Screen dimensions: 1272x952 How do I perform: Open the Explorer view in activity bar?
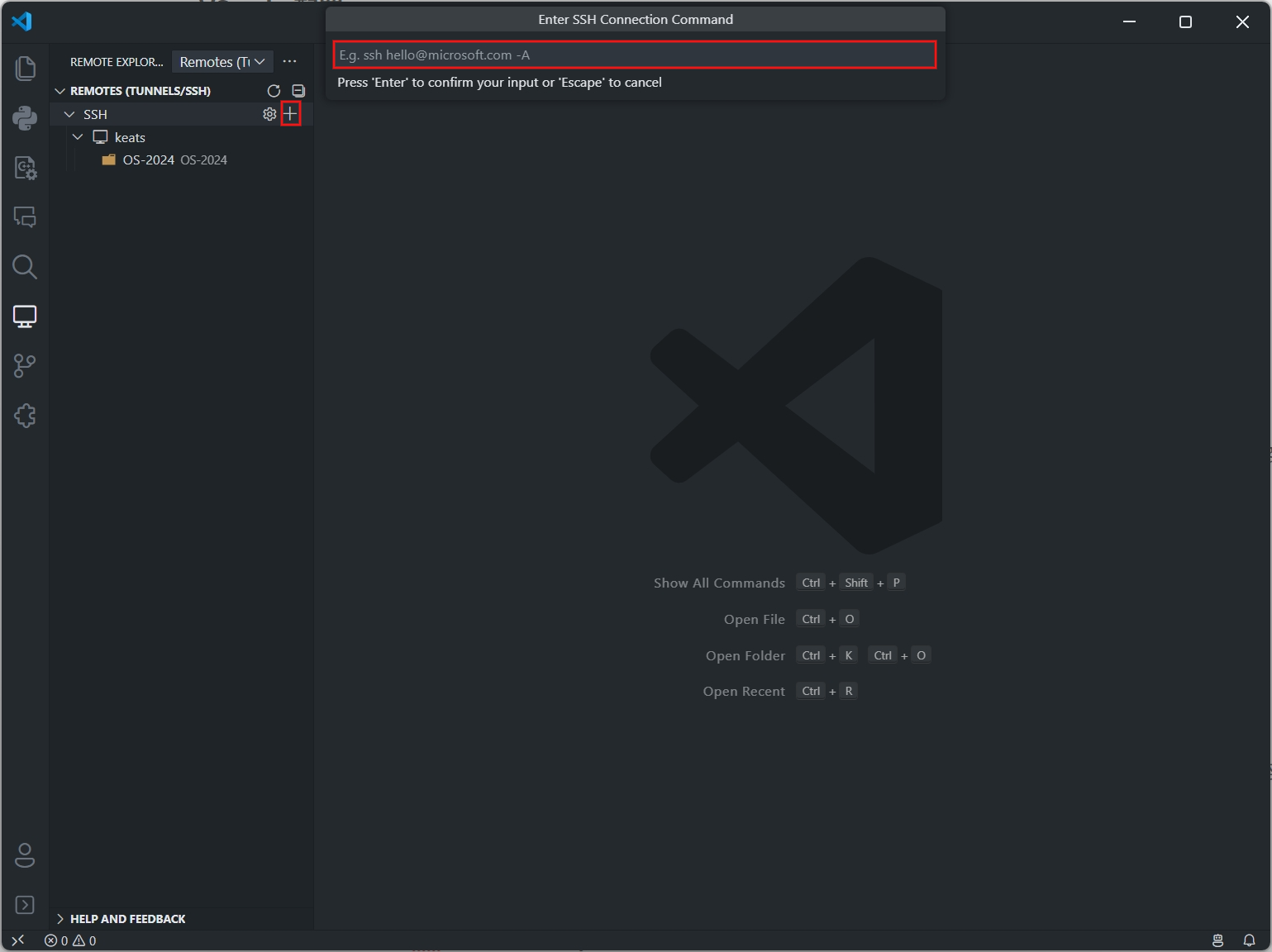[x=25, y=68]
